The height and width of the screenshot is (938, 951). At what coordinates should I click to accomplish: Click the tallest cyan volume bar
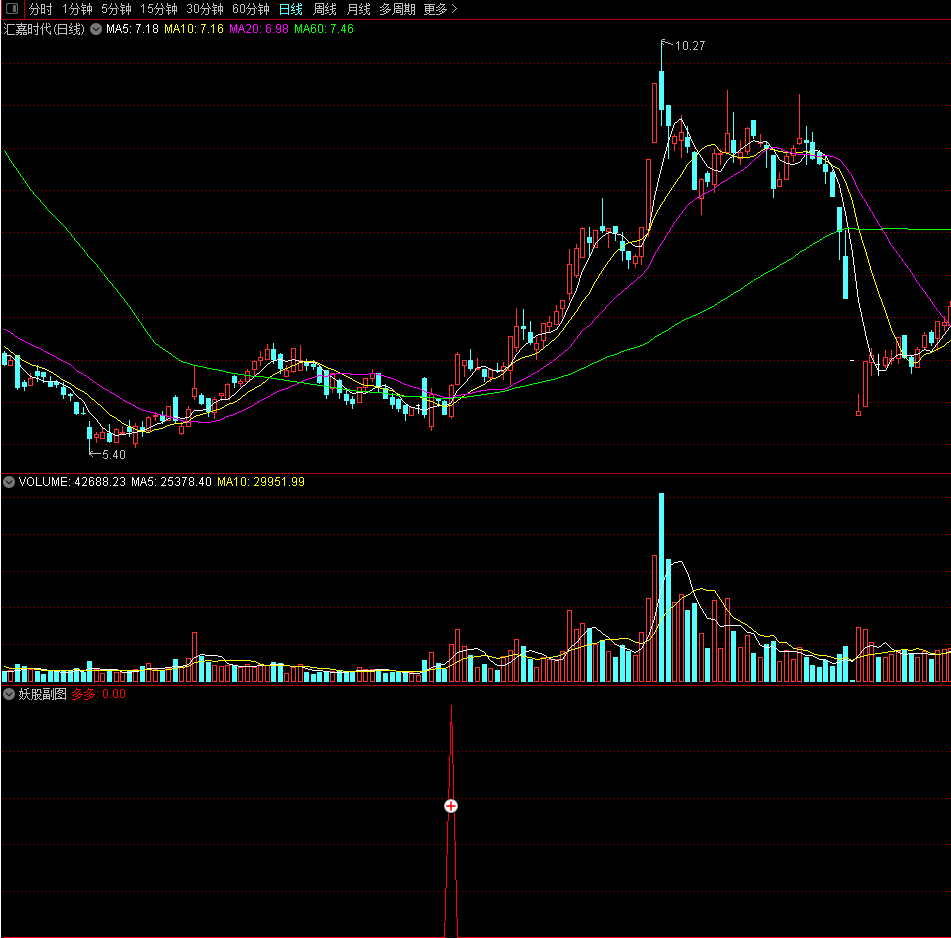click(x=661, y=588)
